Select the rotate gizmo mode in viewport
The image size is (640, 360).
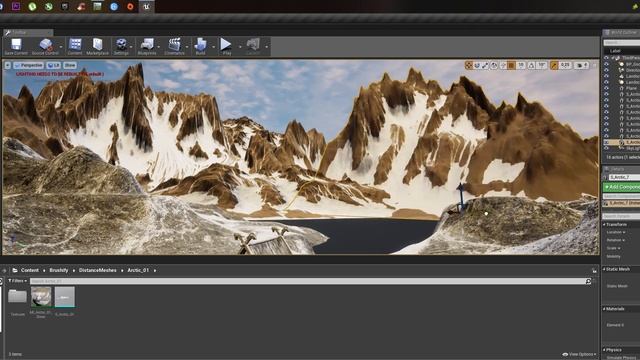pyautogui.click(x=477, y=65)
